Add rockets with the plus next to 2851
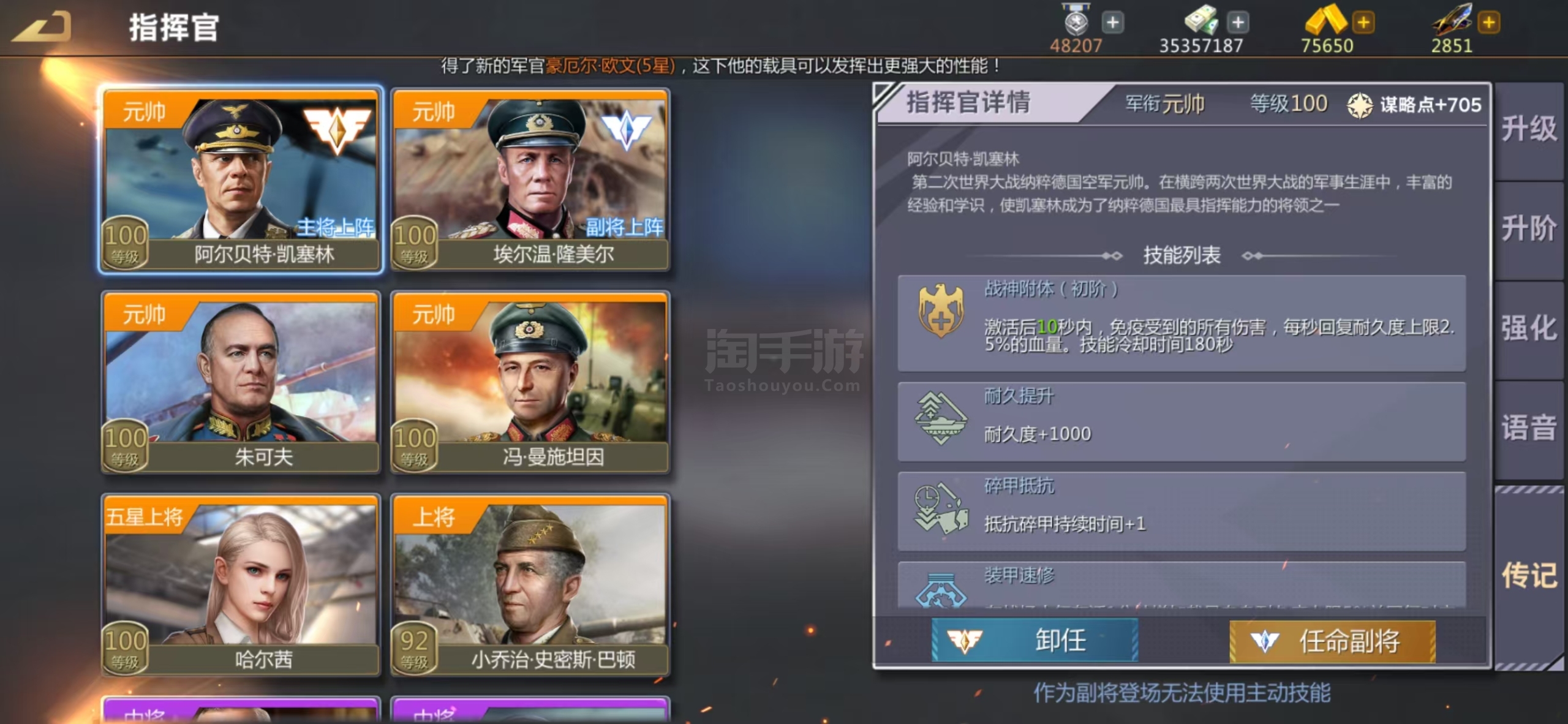Viewport: 1568px width, 724px height. coord(1489,23)
